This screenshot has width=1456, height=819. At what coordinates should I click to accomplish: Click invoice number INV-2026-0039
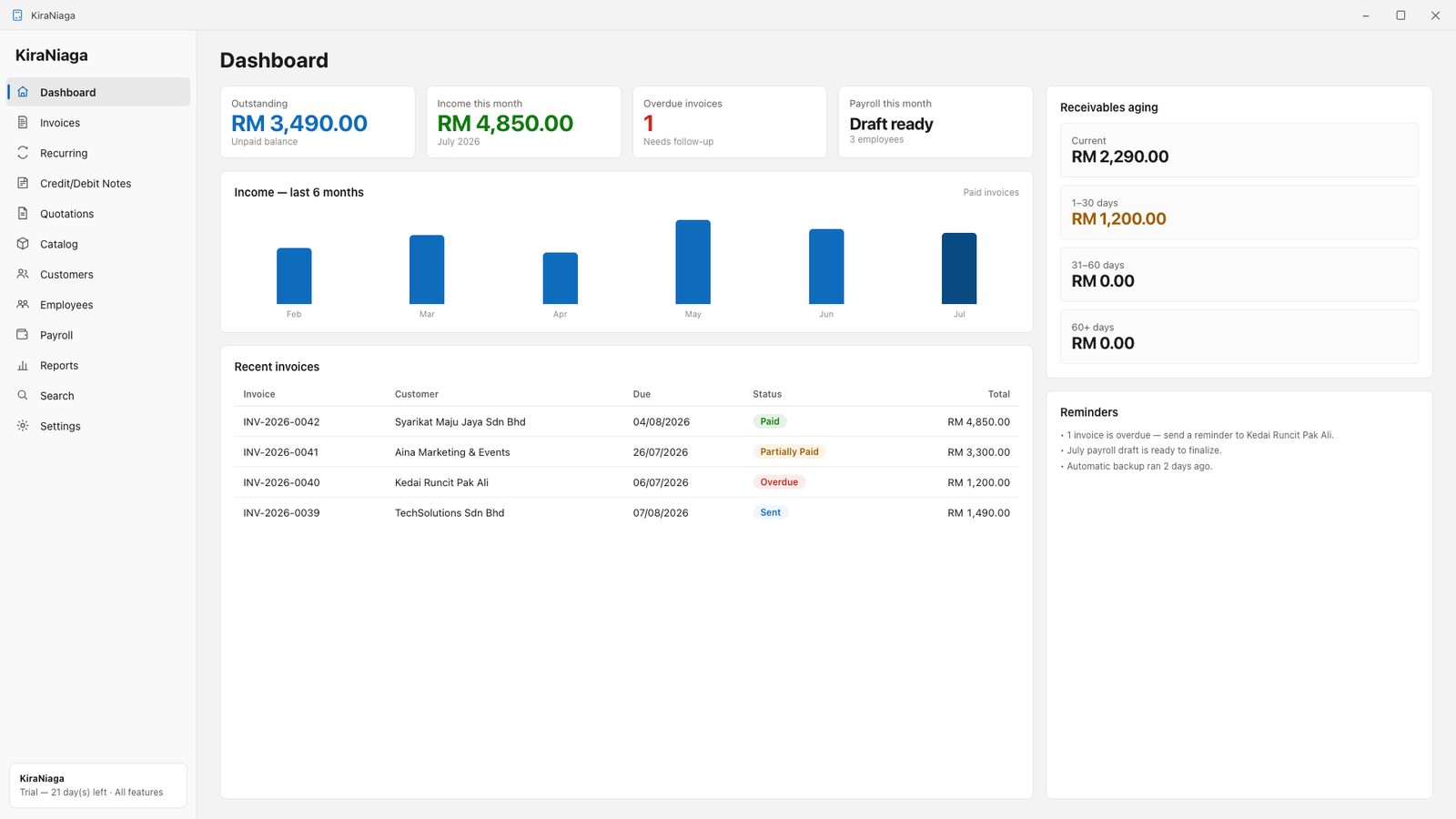click(x=281, y=512)
